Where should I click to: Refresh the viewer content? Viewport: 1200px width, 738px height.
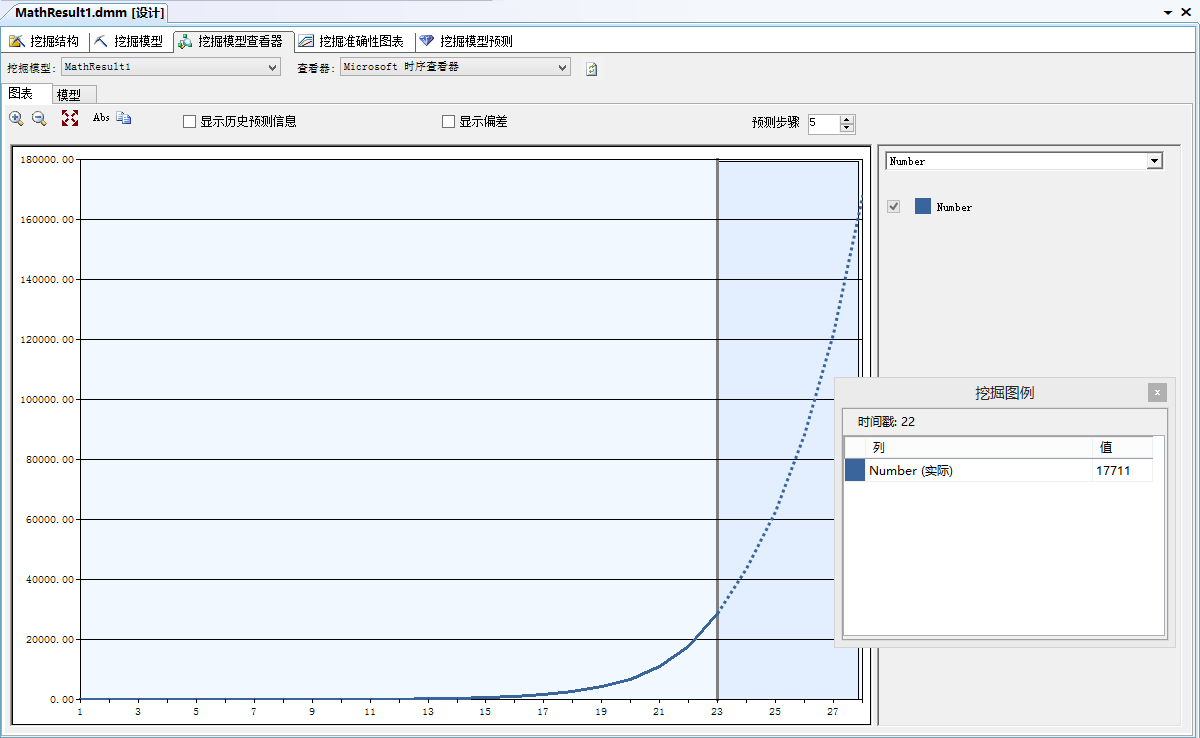coord(591,69)
